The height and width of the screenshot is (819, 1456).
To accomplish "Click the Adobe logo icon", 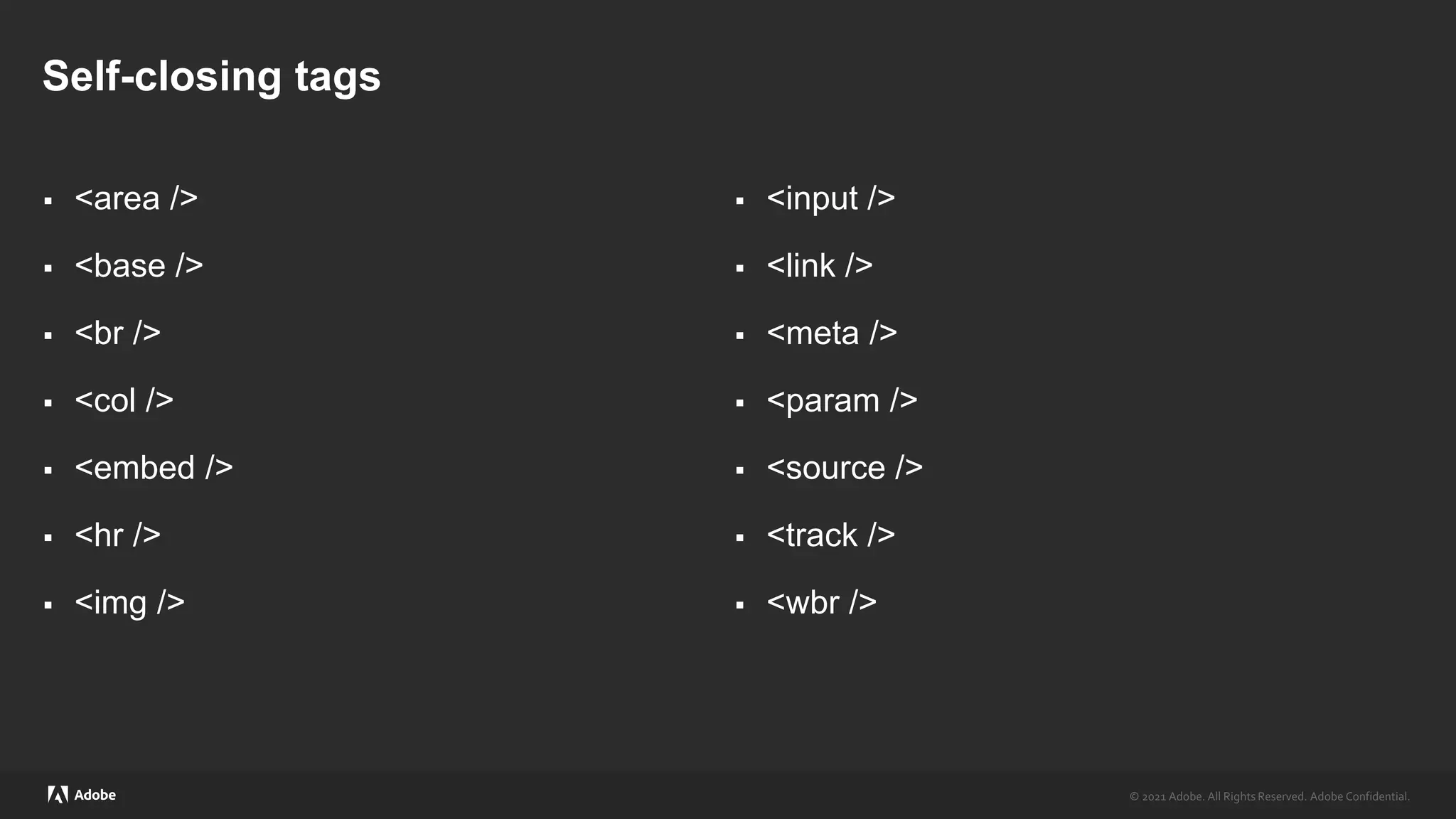I will (x=58, y=795).
